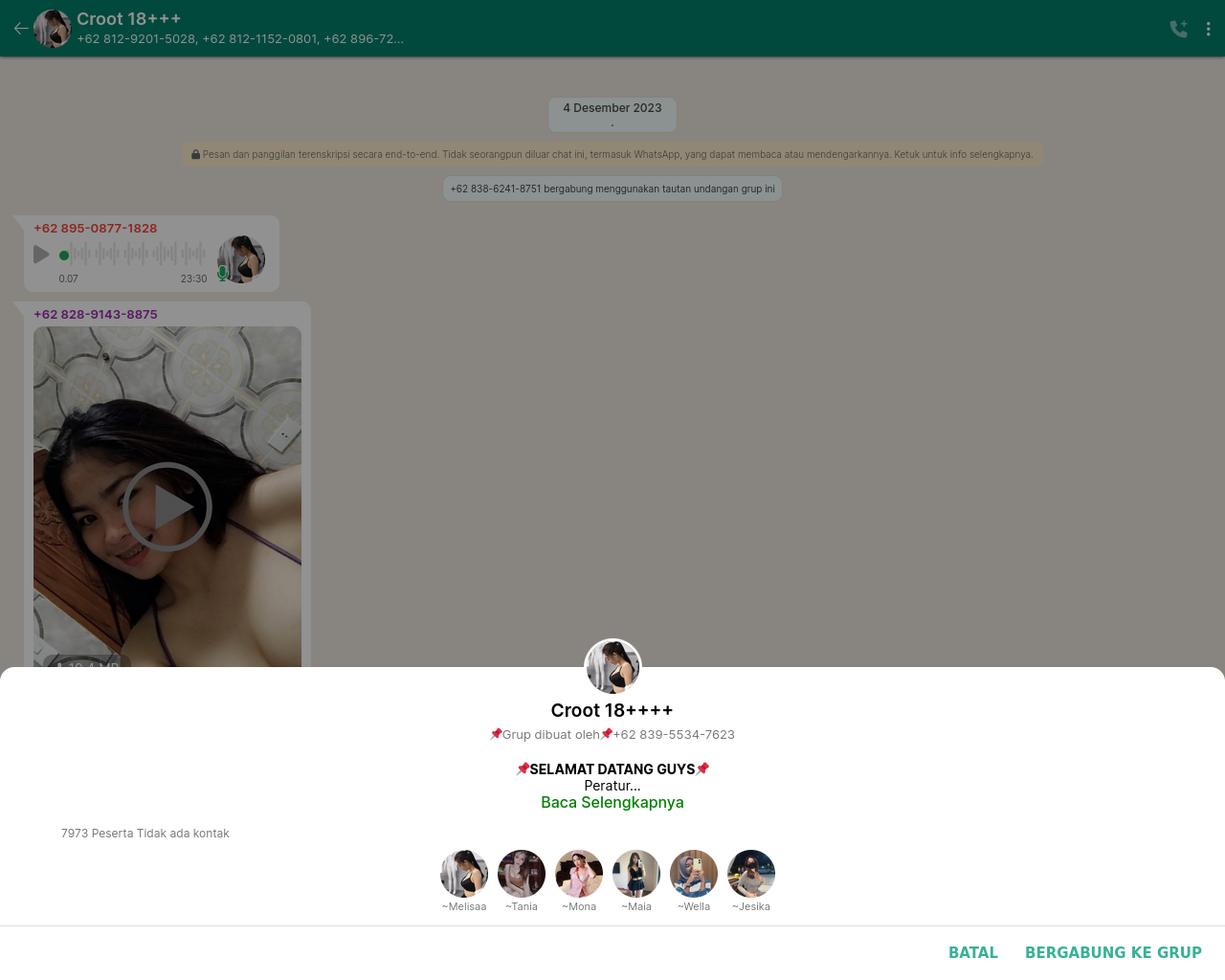Open the three-dot options menu
1225x980 pixels.
pyautogui.click(x=1208, y=29)
